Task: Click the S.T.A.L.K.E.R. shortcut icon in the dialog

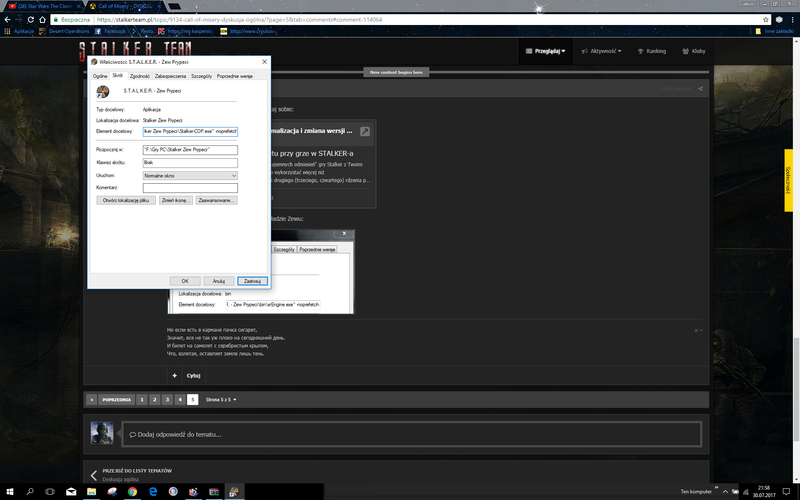Action: (103, 92)
